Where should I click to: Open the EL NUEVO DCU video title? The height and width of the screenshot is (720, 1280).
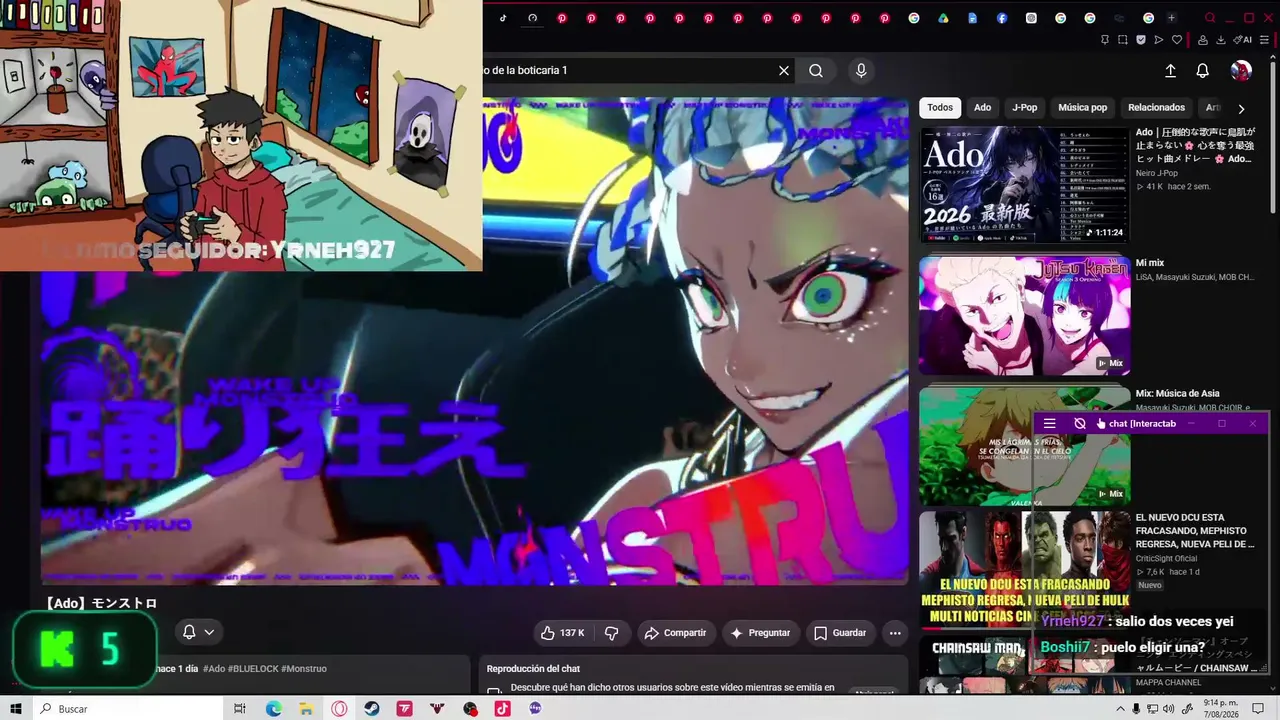coord(1195,531)
